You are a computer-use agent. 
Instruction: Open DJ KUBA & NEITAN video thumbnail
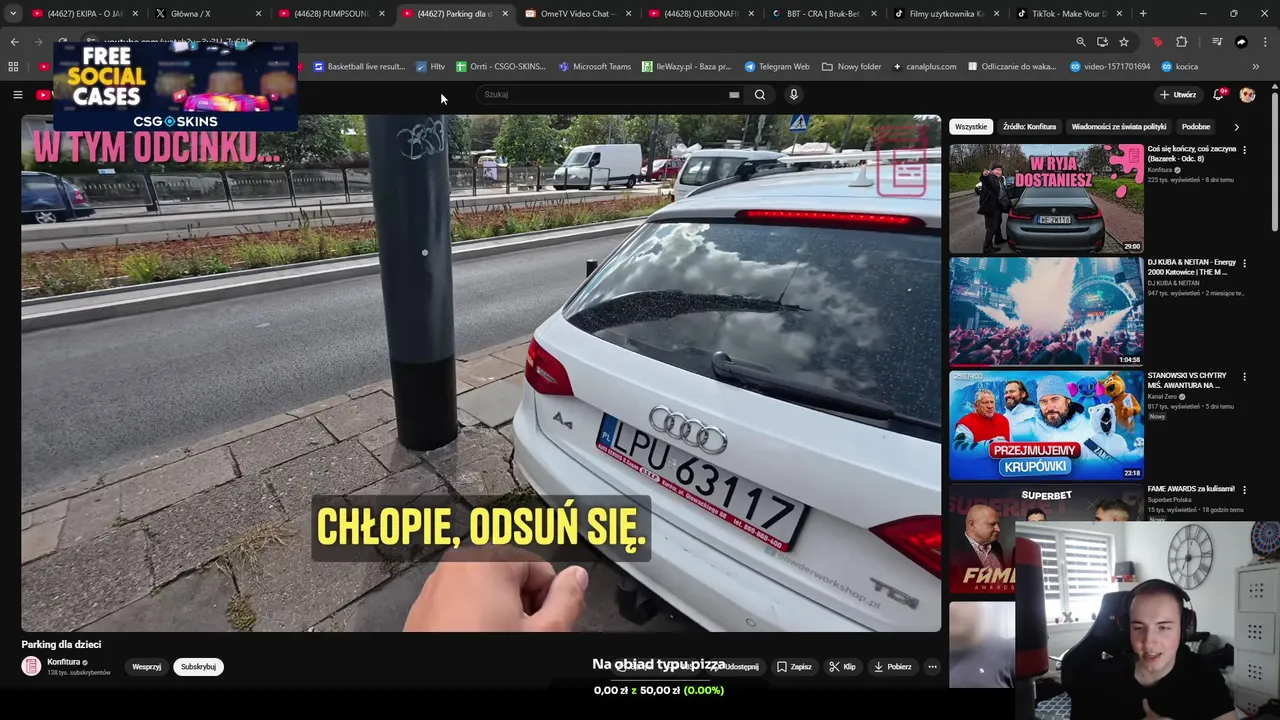point(1046,312)
